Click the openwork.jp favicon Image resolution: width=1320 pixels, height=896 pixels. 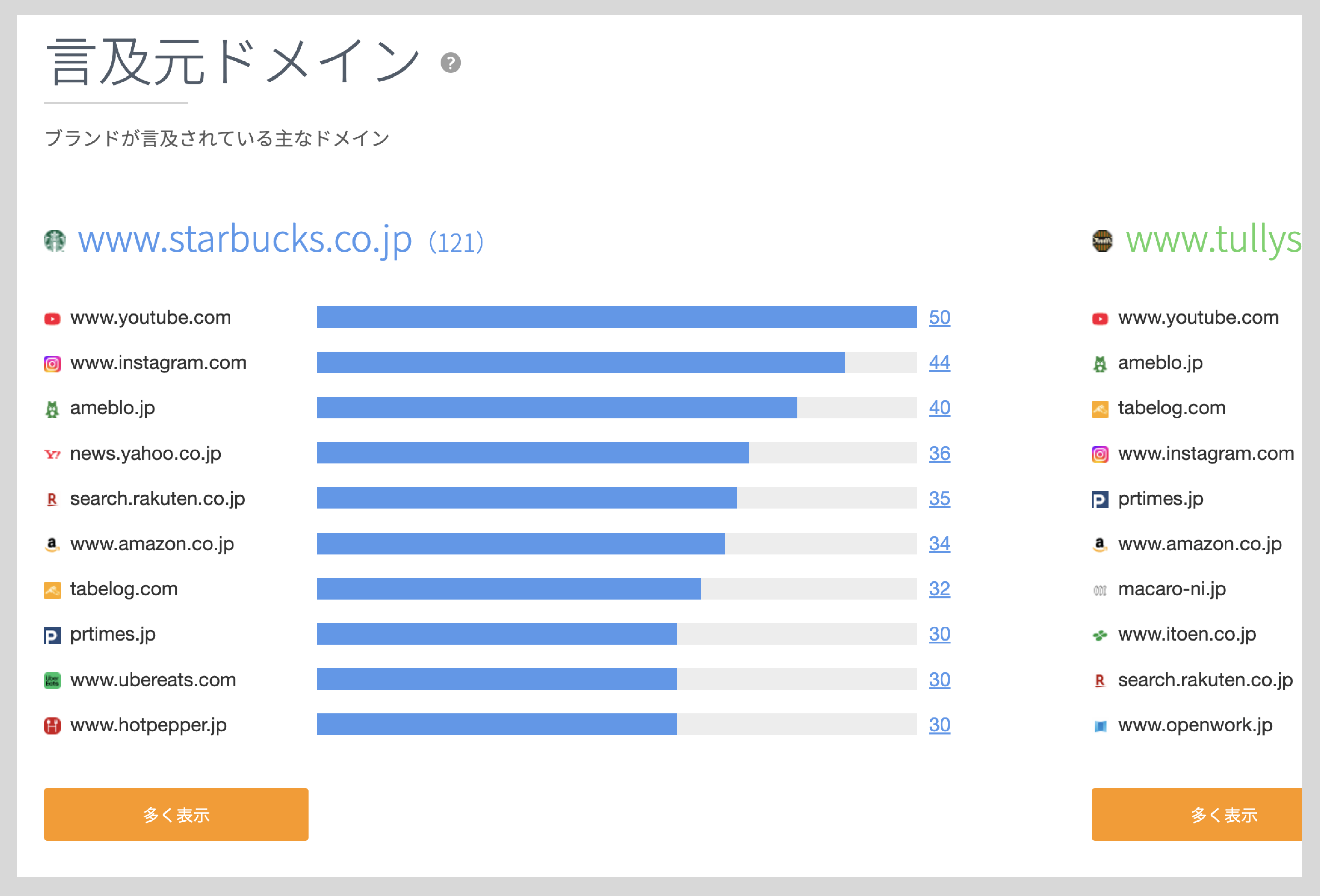click(x=1100, y=726)
